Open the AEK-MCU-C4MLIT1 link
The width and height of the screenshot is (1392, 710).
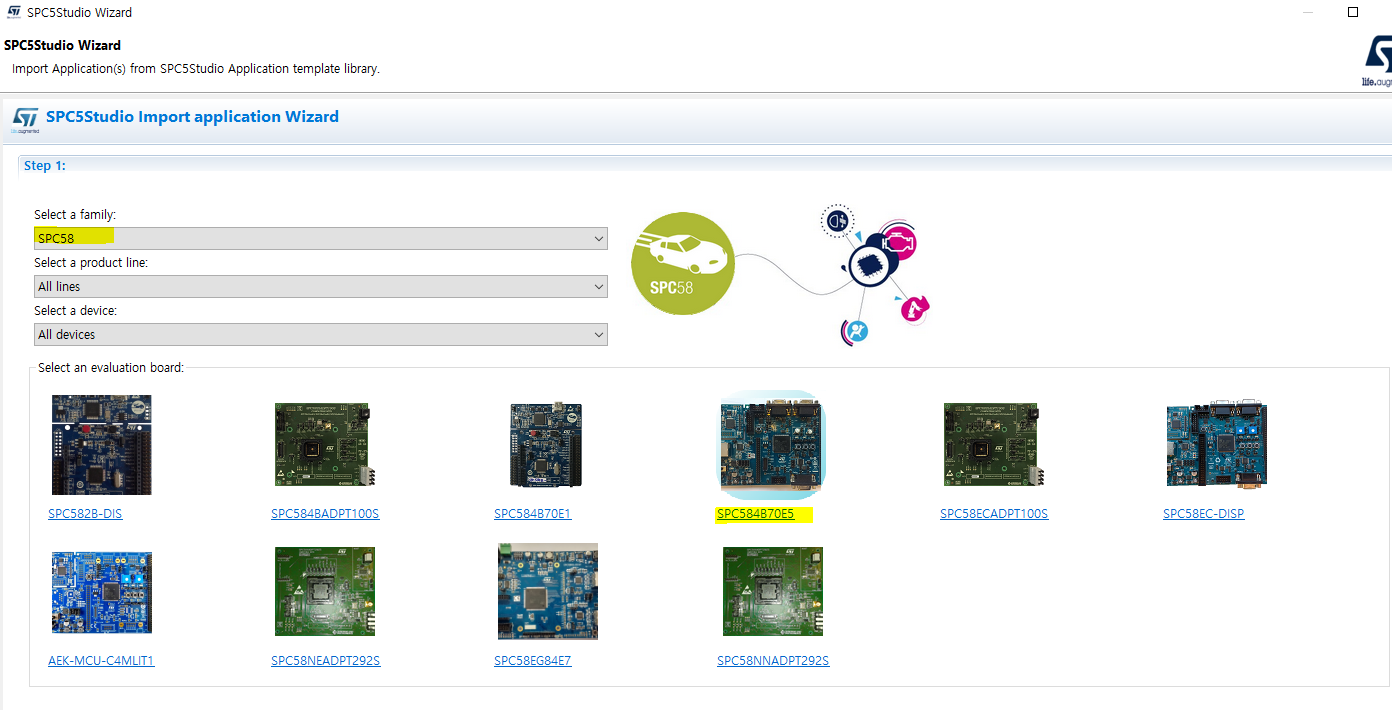(101, 661)
